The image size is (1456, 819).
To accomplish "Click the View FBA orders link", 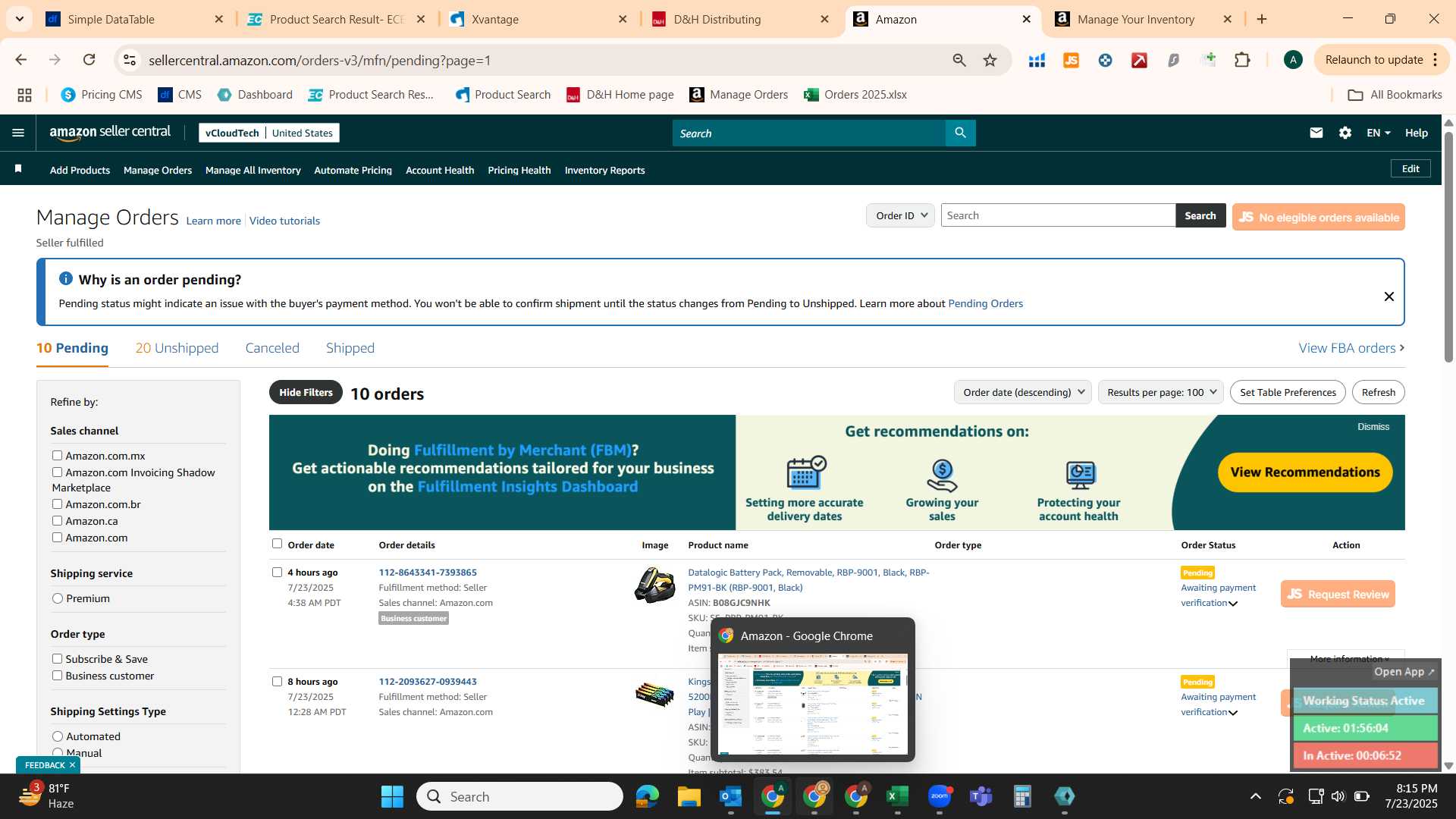I will point(1351,347).
